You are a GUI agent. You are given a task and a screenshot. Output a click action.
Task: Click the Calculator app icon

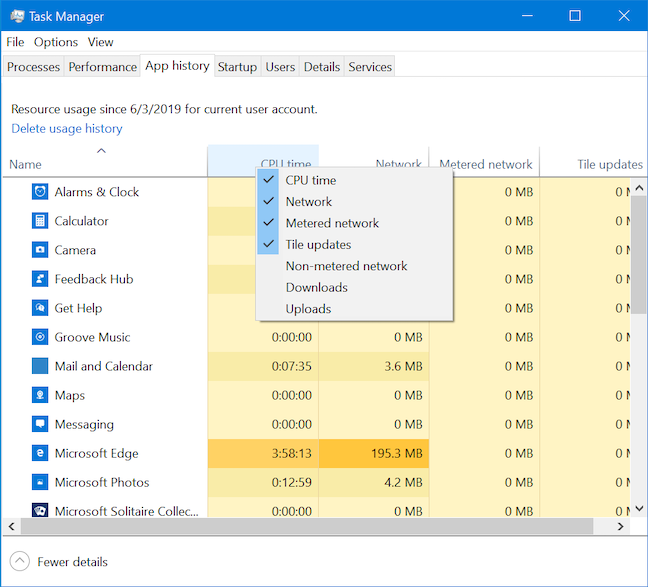click(40, 221)
